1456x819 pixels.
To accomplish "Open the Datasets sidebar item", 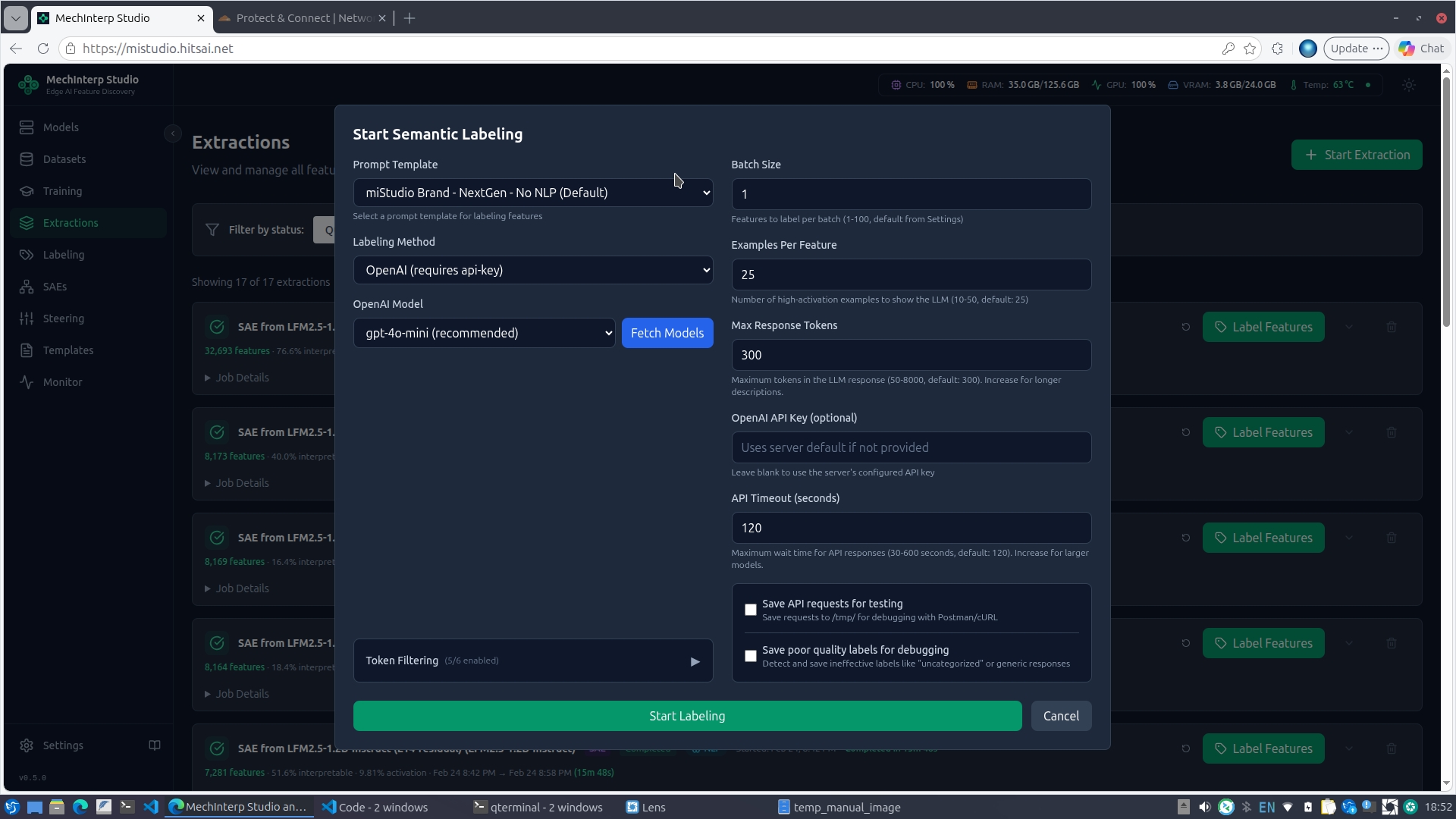I will point(89,159).
